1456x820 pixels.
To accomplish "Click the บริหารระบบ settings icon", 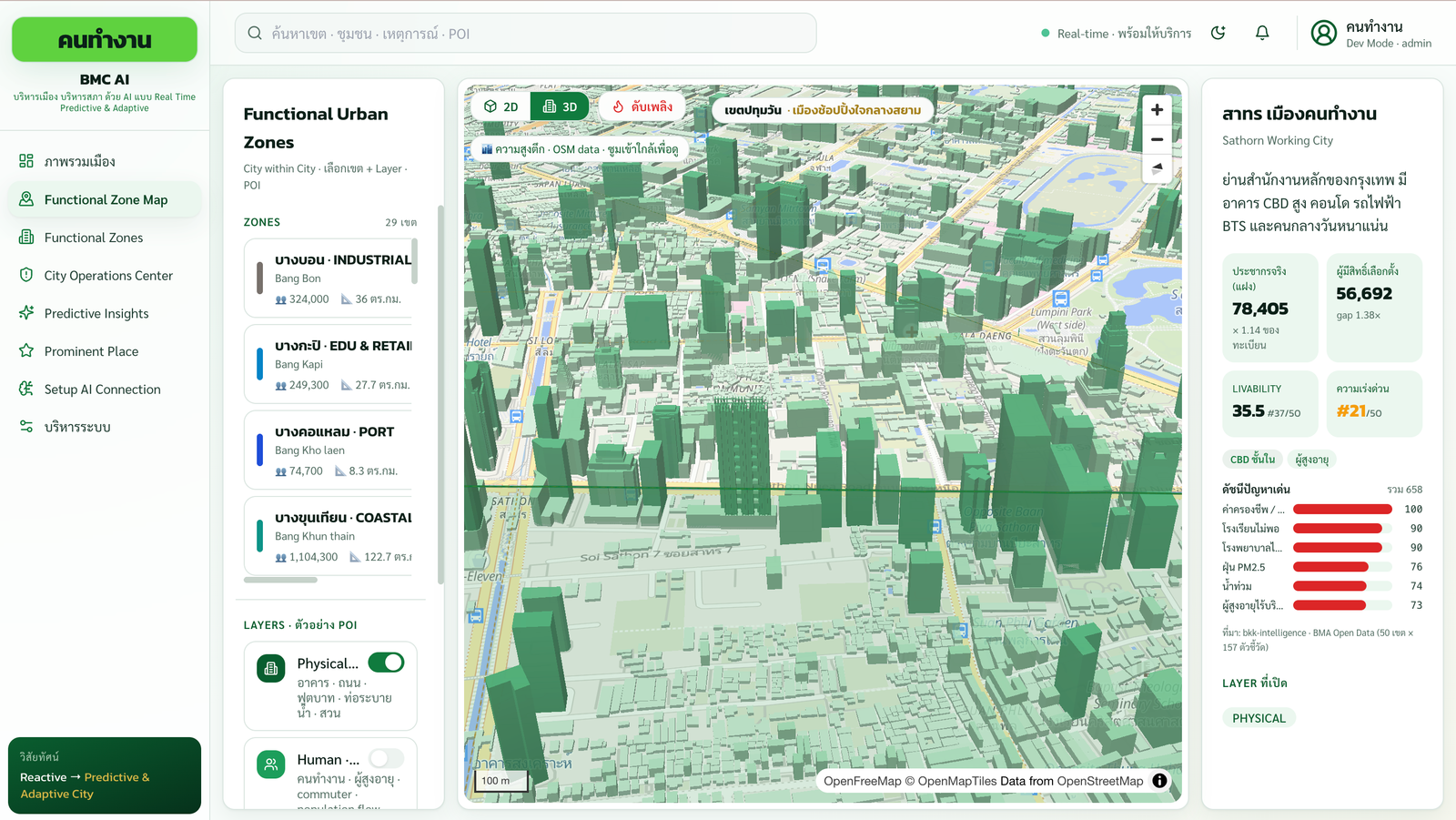I will 26,427.
